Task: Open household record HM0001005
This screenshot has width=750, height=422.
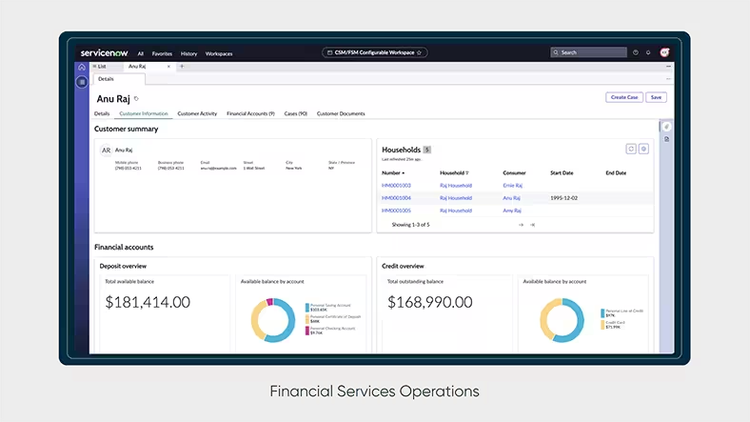Action: (396, 211)
